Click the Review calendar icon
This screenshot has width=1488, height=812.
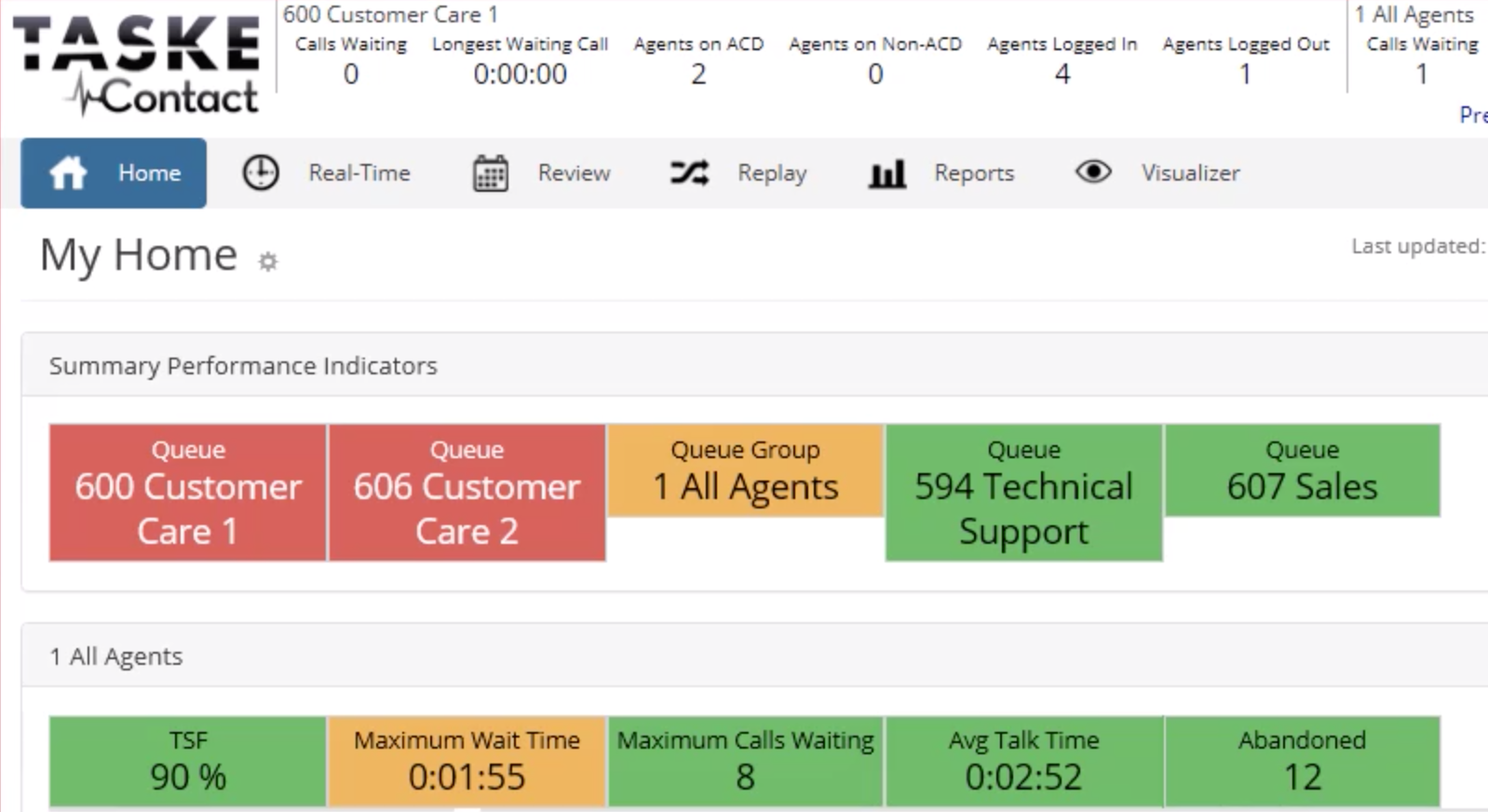(x=491, y=173)
